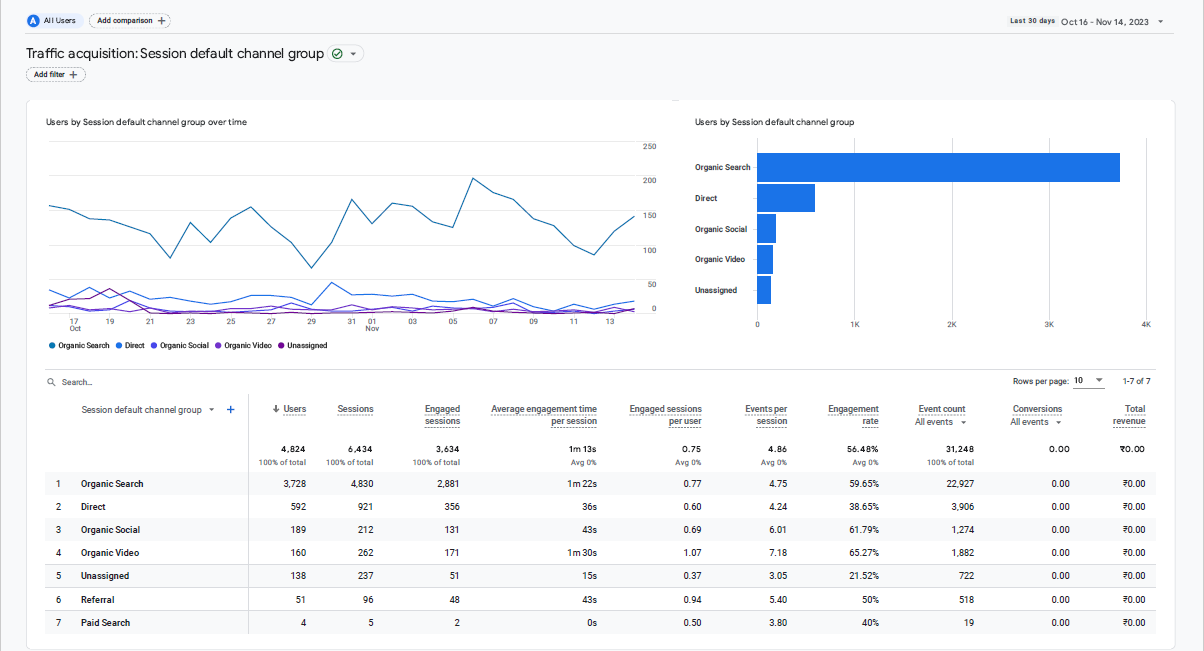Open the Event count All events dropdown

click(x=963, y=422)
